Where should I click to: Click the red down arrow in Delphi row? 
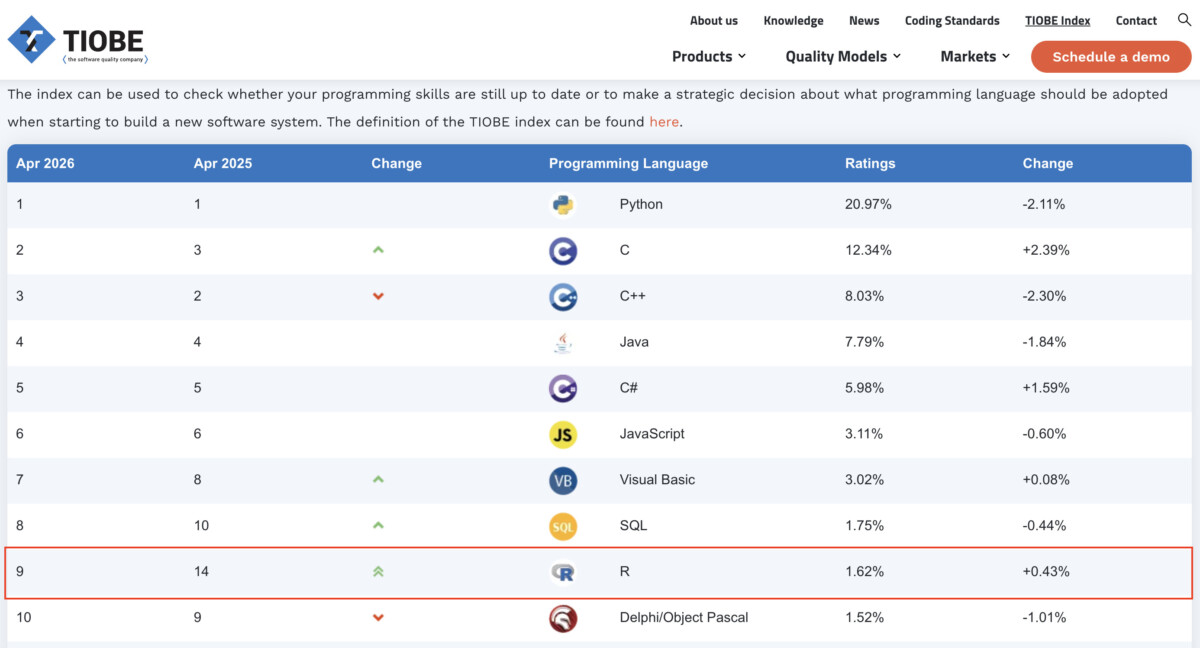(x=378, y=618)
